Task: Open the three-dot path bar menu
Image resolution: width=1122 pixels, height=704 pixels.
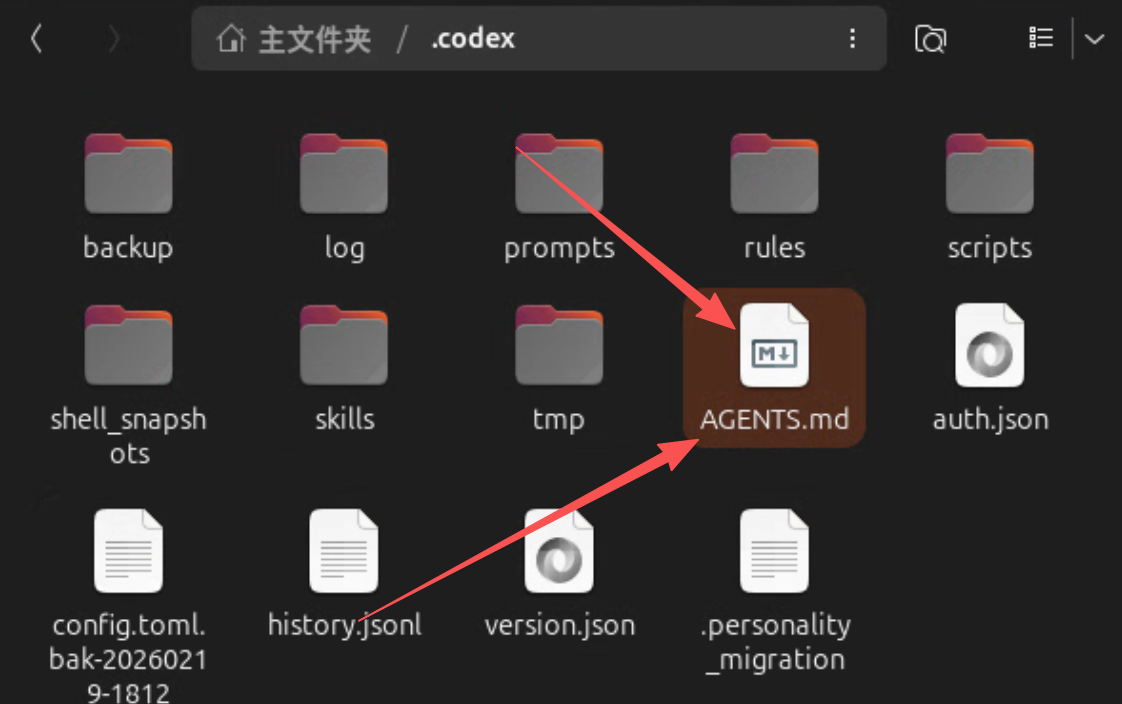Action: coord(852,39)
